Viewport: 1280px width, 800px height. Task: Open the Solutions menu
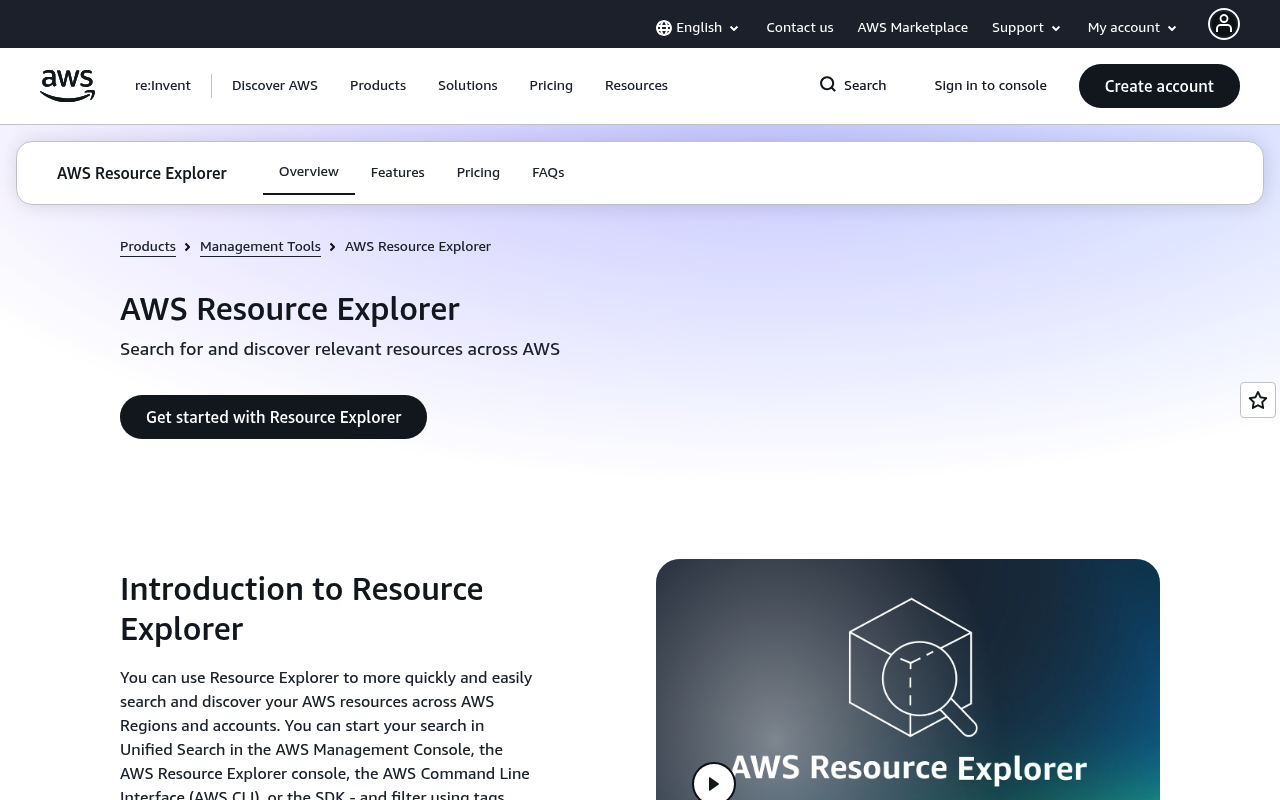[468, 86]
